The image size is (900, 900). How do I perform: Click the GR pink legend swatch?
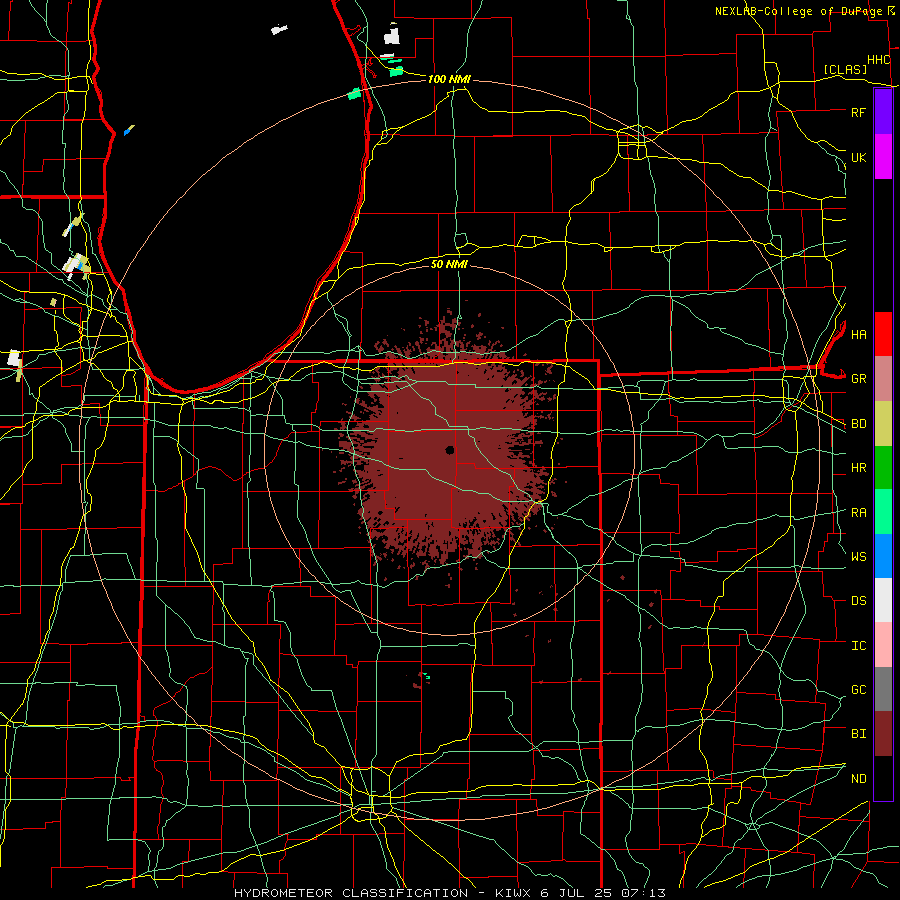[883, 378]
